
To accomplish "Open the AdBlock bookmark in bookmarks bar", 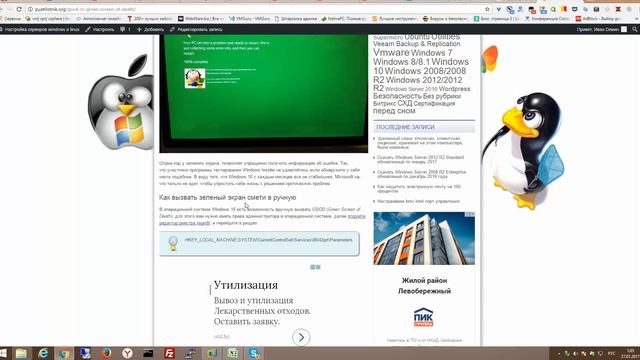I will pos(598,19).
